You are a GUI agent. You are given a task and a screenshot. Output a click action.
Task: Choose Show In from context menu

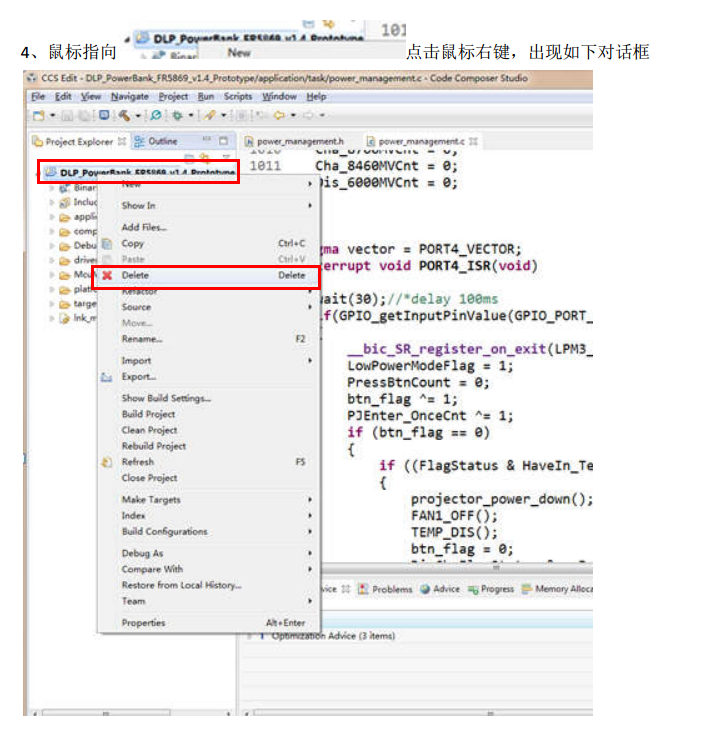point(209,206)
